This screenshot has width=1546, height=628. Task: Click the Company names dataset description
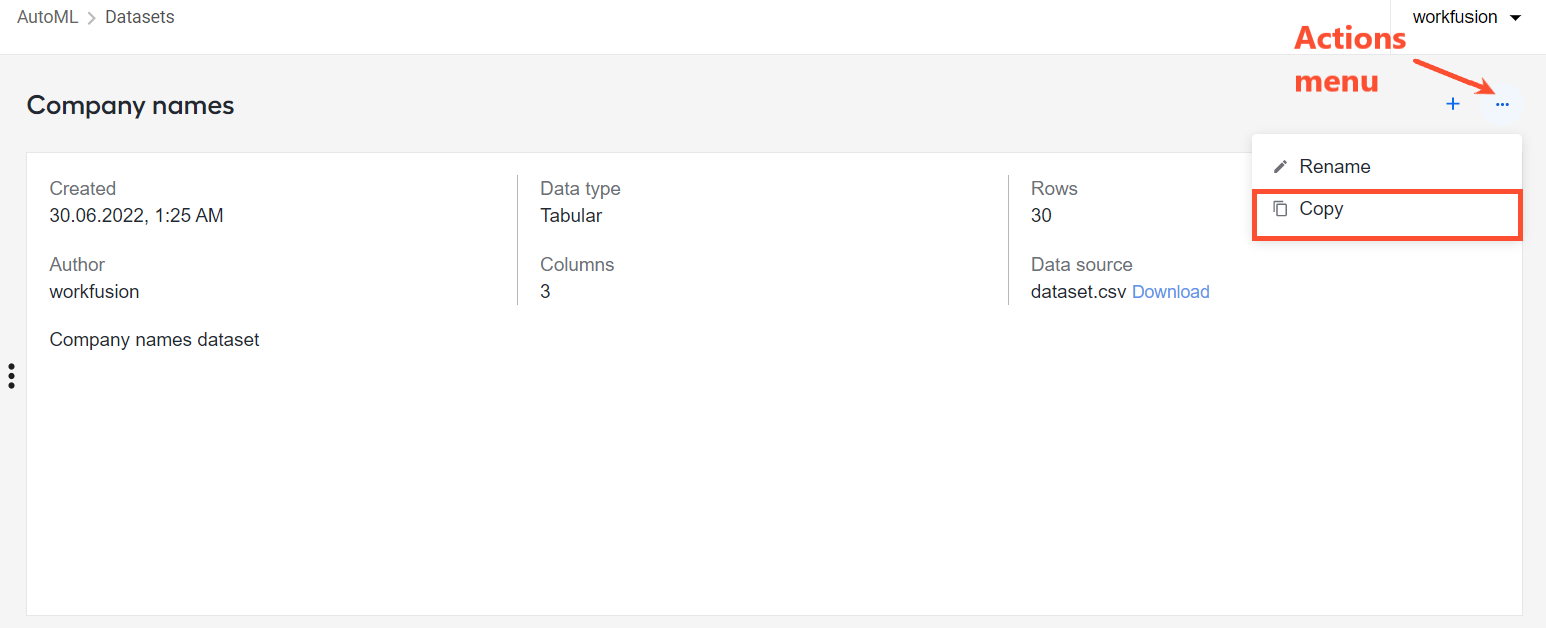pos(154,340)
